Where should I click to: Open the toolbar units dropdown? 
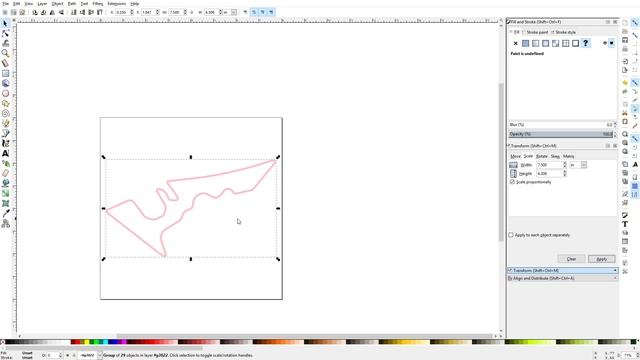pyautogui.click(x=230, y=13)
